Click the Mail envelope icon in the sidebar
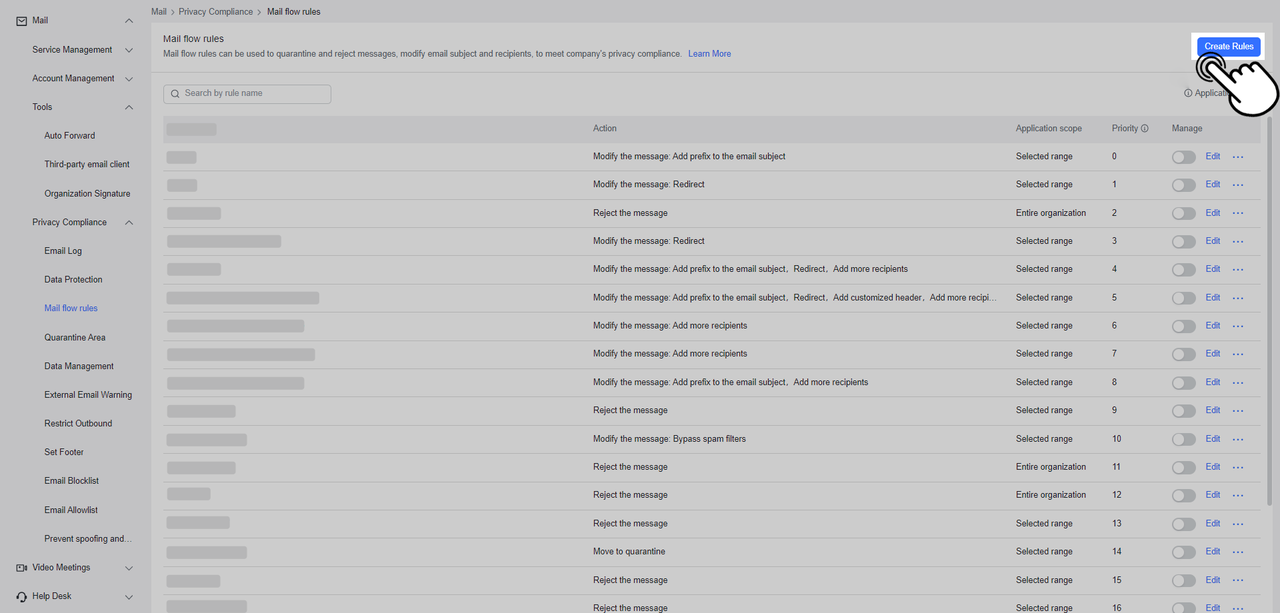Viewport: 1280px width, 613px height. (22, 20)
